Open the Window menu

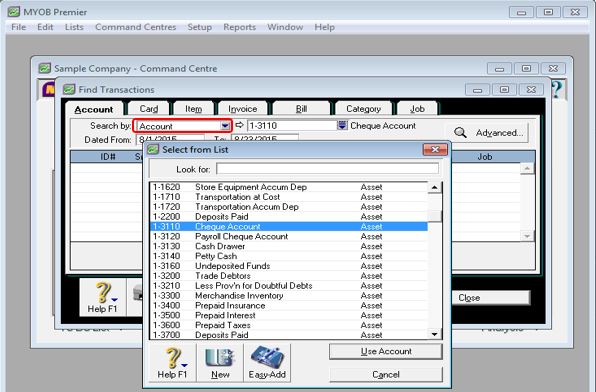285,27
